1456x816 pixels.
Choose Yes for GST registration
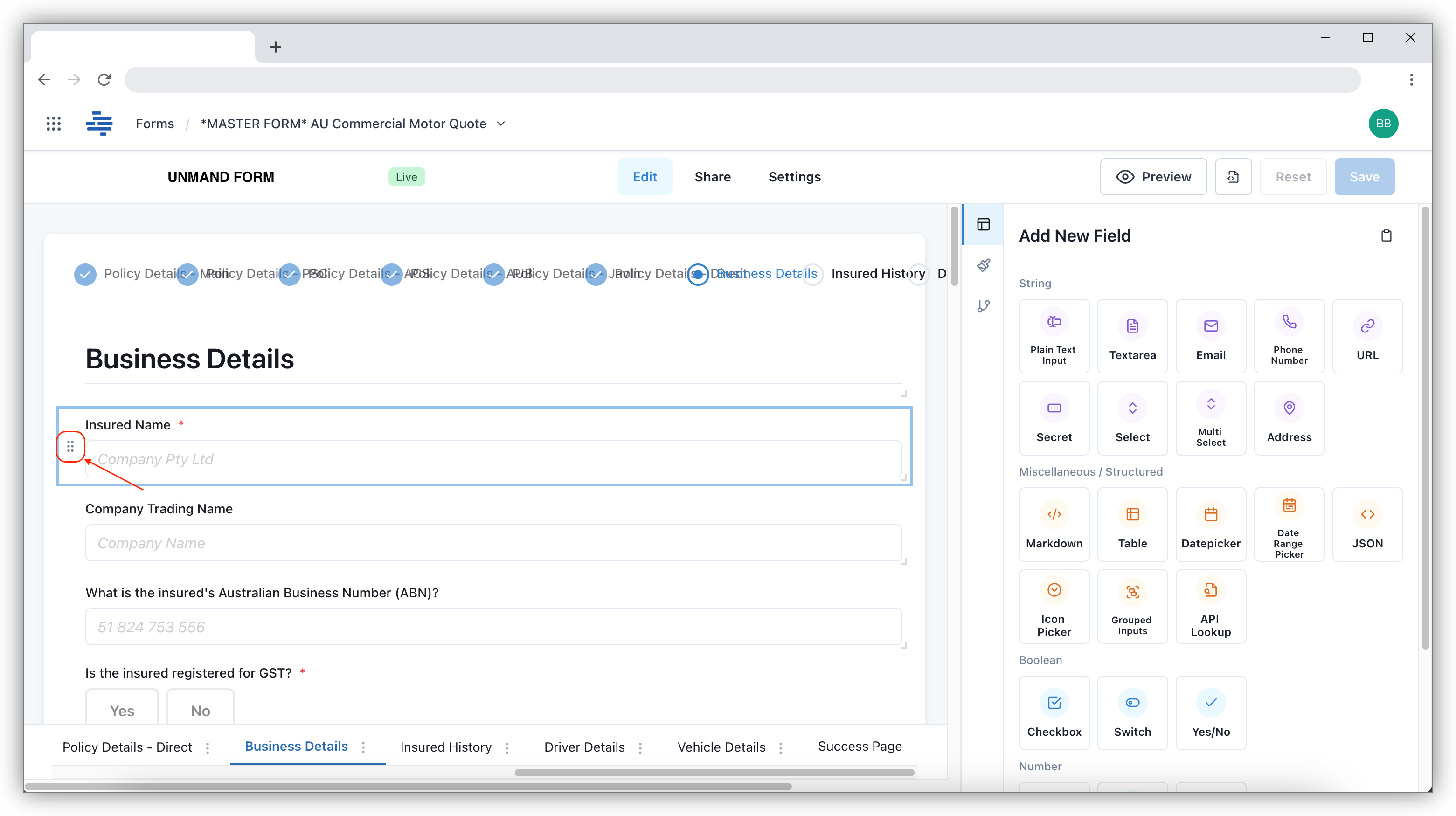pyautogui.click(x=122, y=710)
